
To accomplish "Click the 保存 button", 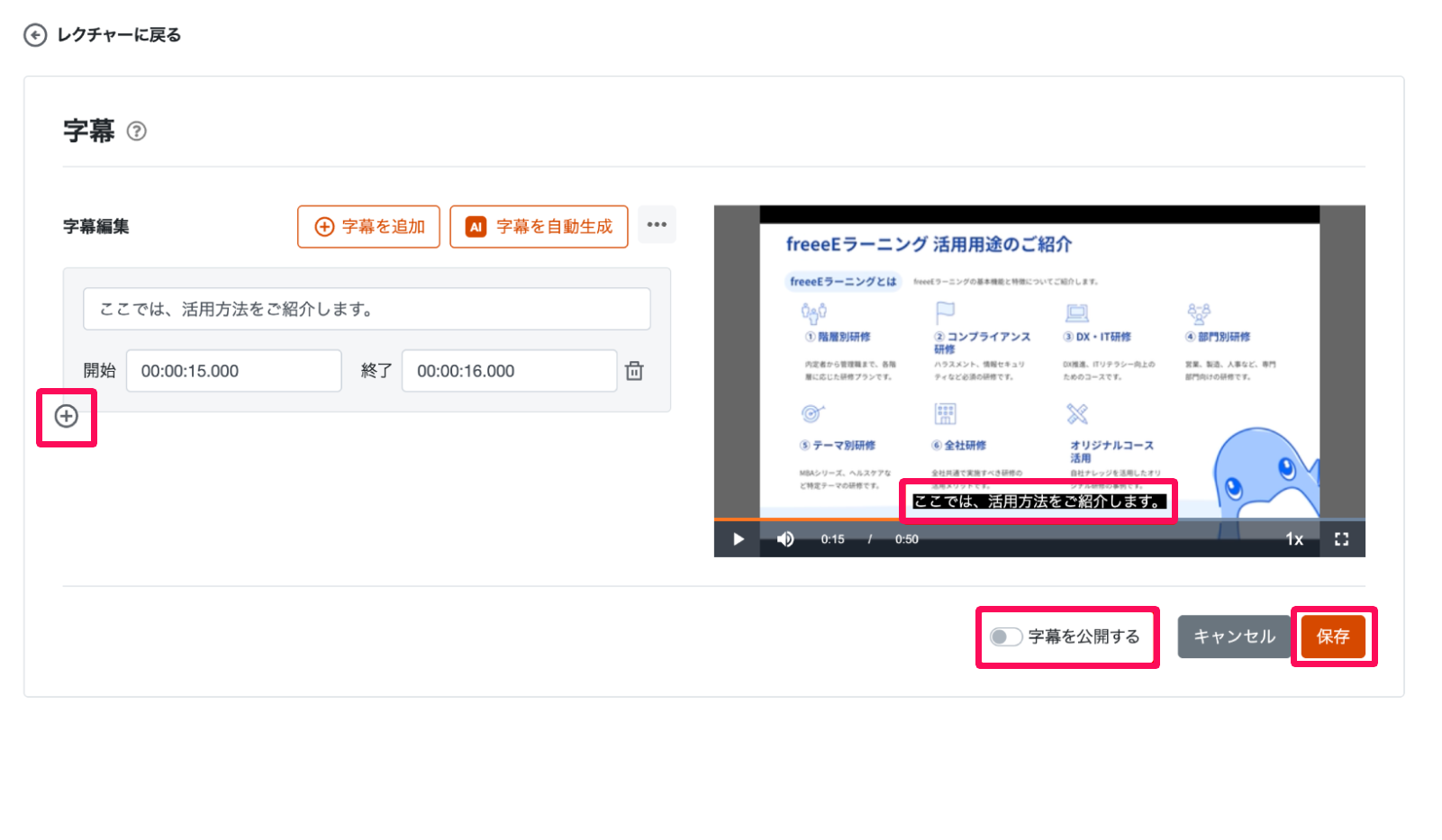I will click(x=1333, y=637).
